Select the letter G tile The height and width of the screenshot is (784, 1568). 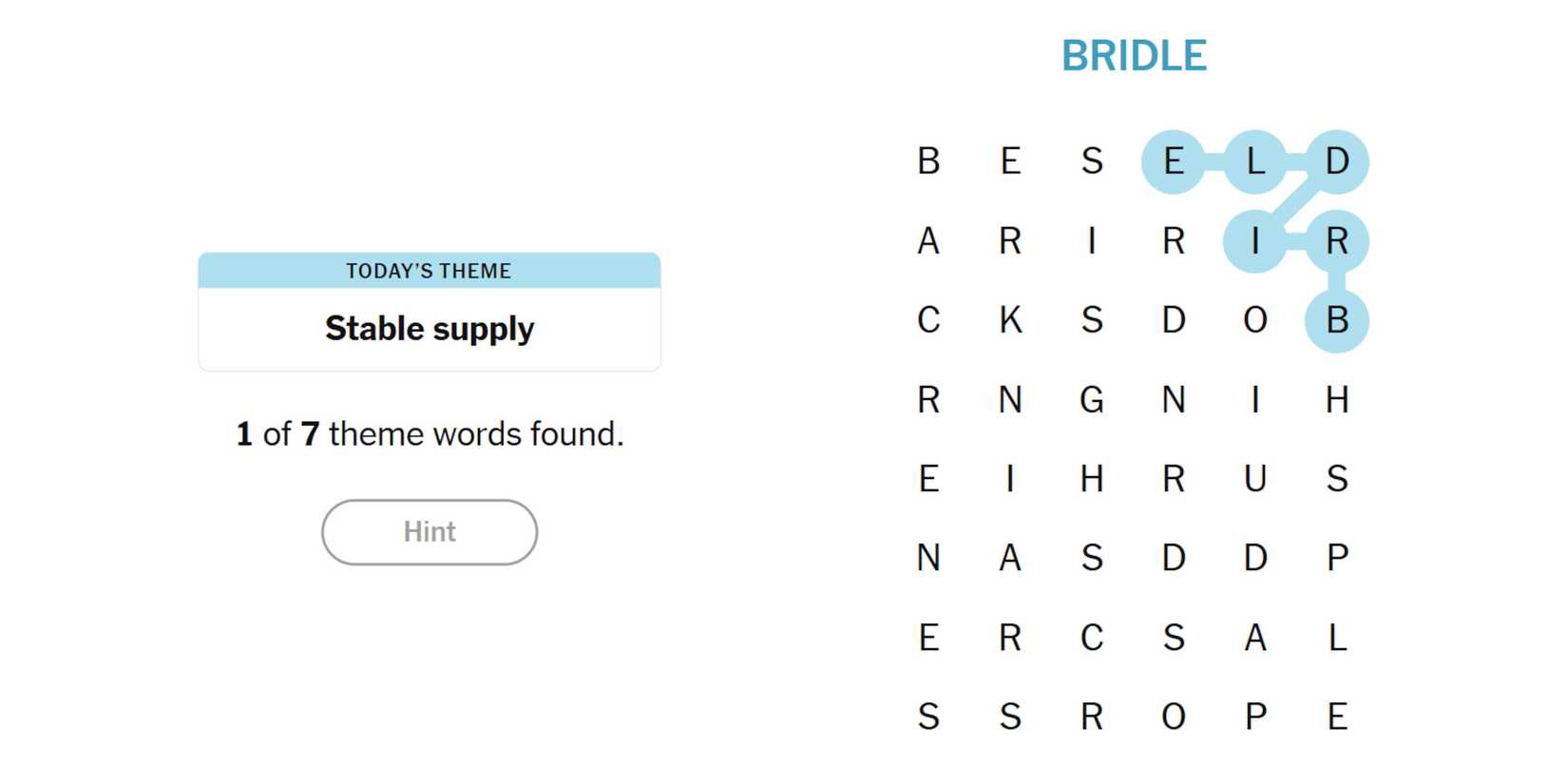click(x=1092, y=399)
